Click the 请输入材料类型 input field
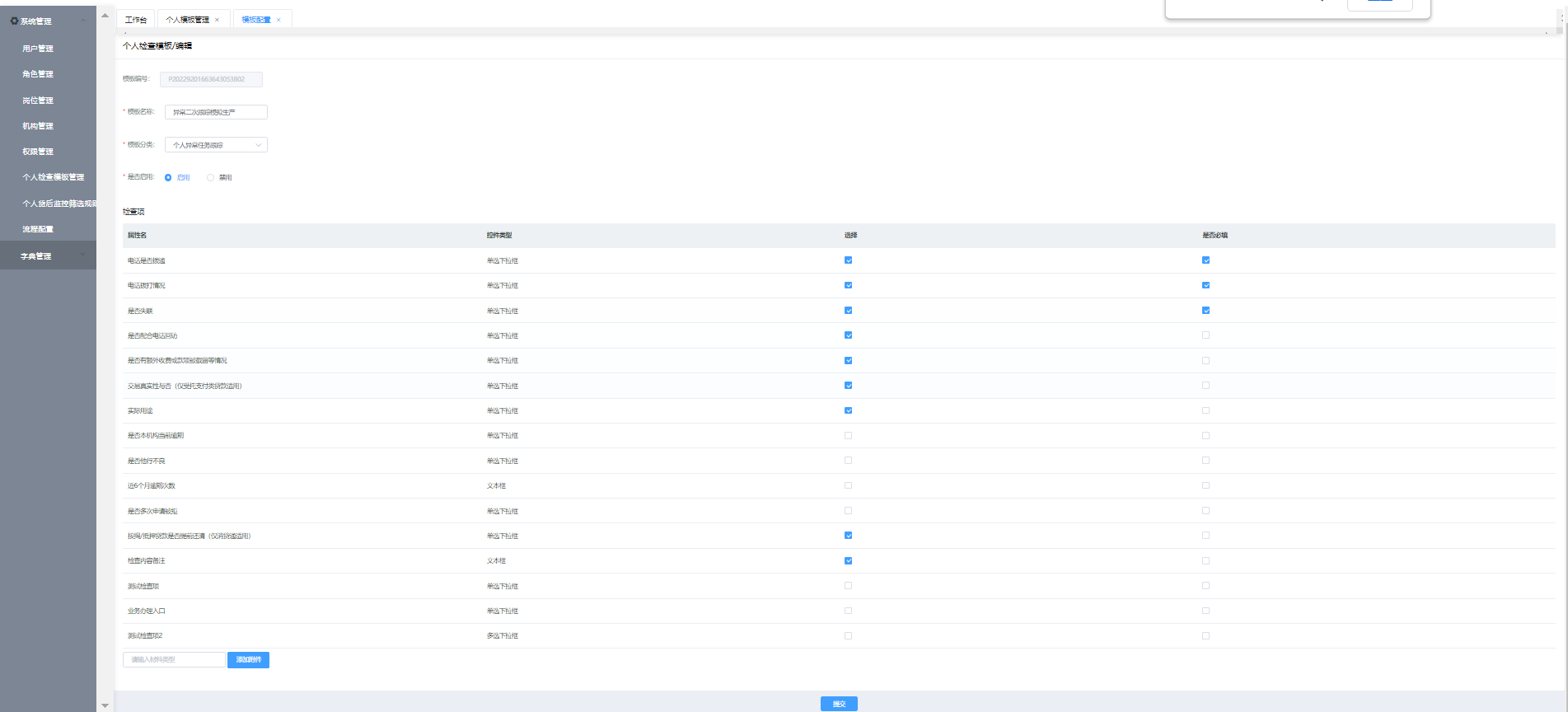The height and width of the screenshot is (712, 1568). tap(174, 659)
